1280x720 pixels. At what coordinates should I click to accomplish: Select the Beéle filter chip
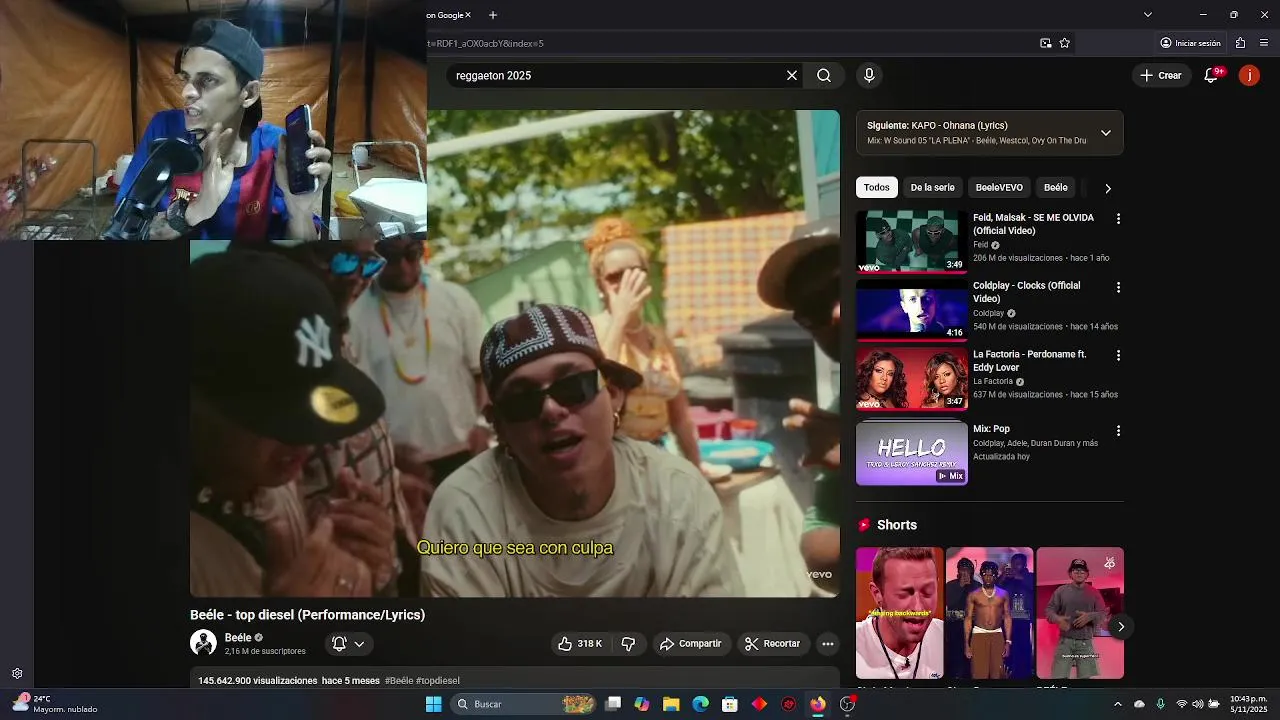point(1056,188)
